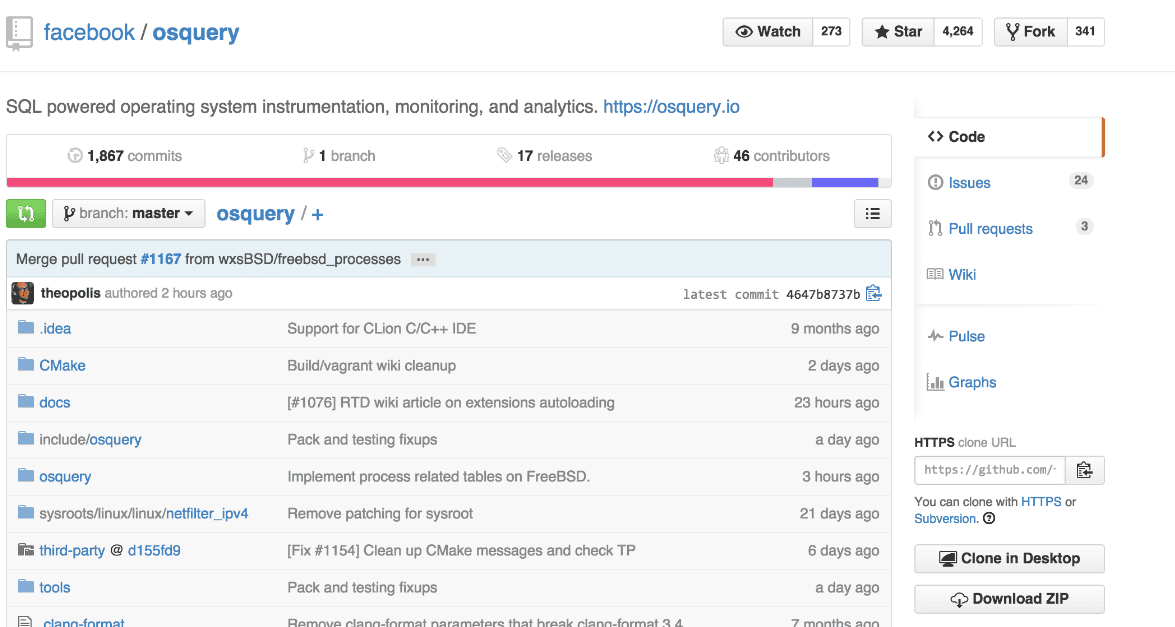The width and height of the screenshot is (1175, 627).
Task: Click the Clone in Desktop button
Action: 1009,559
